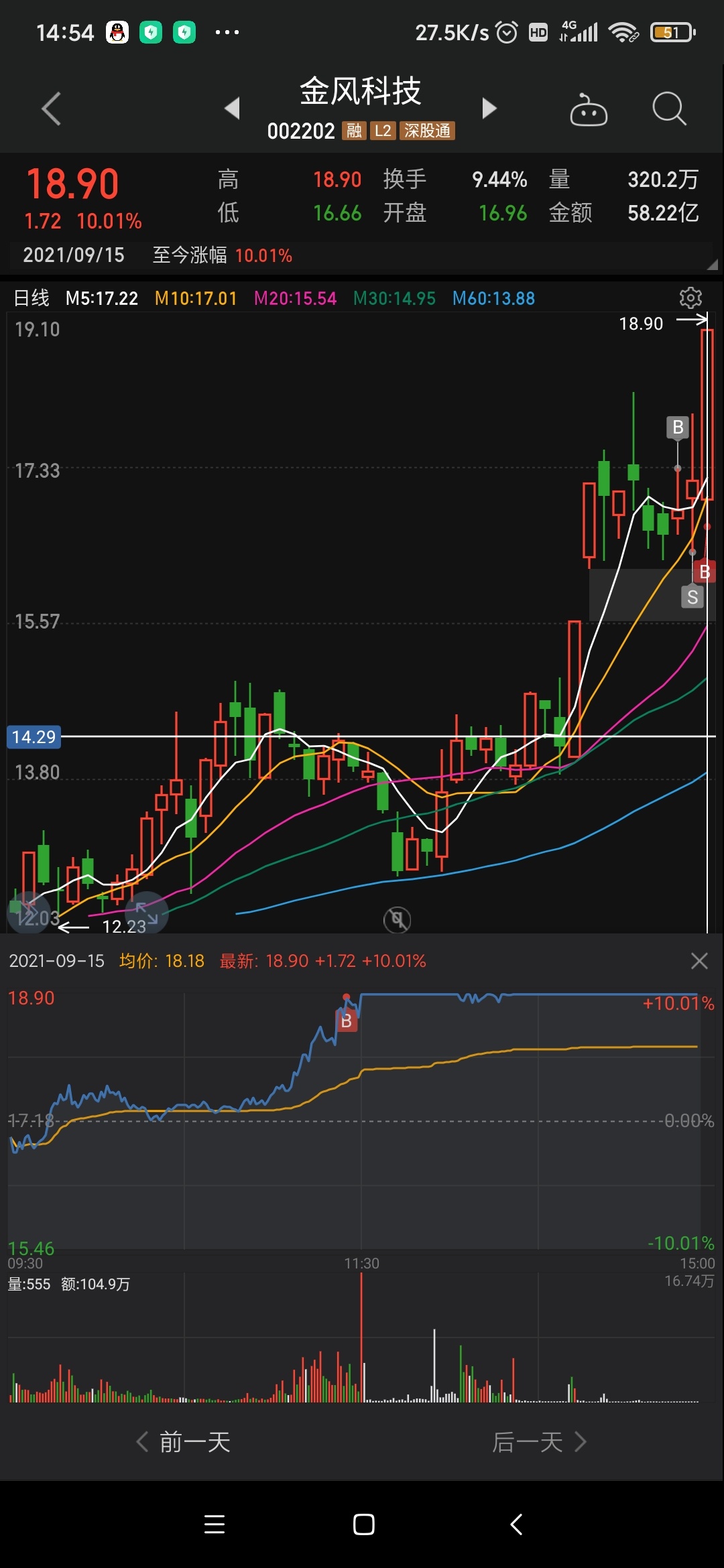Image resolution: width=724 pixels, height=1568 pixels.
Task: Switch to the next stock with right triangle
Action: pos(489,108)
